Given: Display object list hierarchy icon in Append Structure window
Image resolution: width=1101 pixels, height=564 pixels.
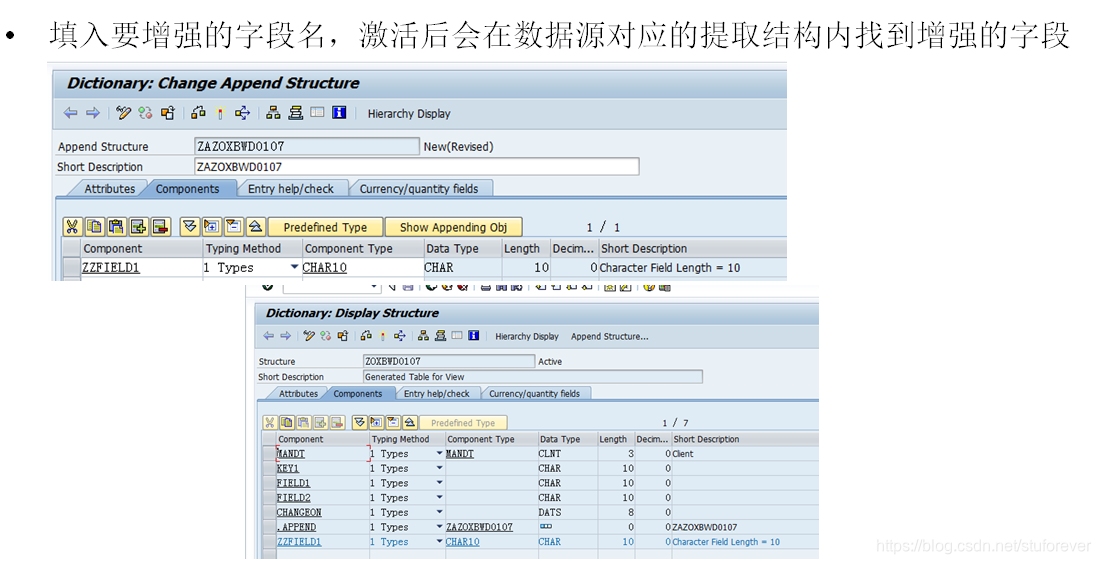Looking at the screenshot, I should [274, 113].
